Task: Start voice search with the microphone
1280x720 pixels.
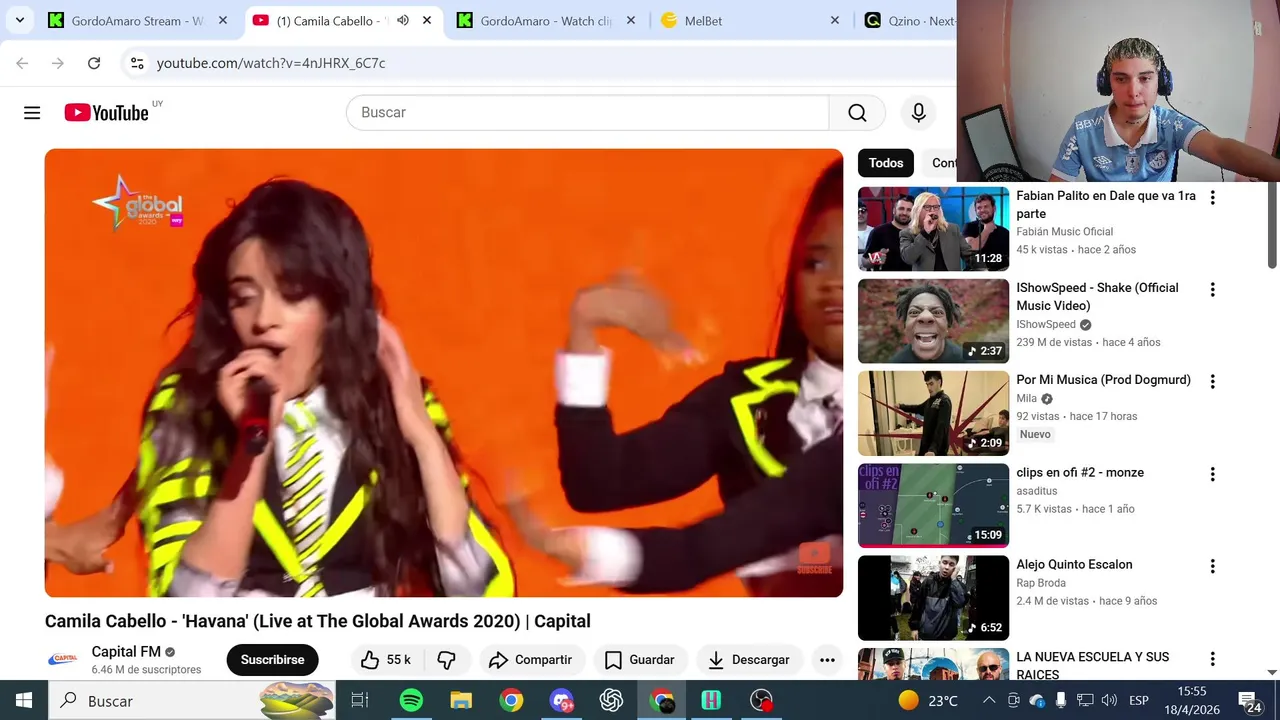Action: point(918,113)
